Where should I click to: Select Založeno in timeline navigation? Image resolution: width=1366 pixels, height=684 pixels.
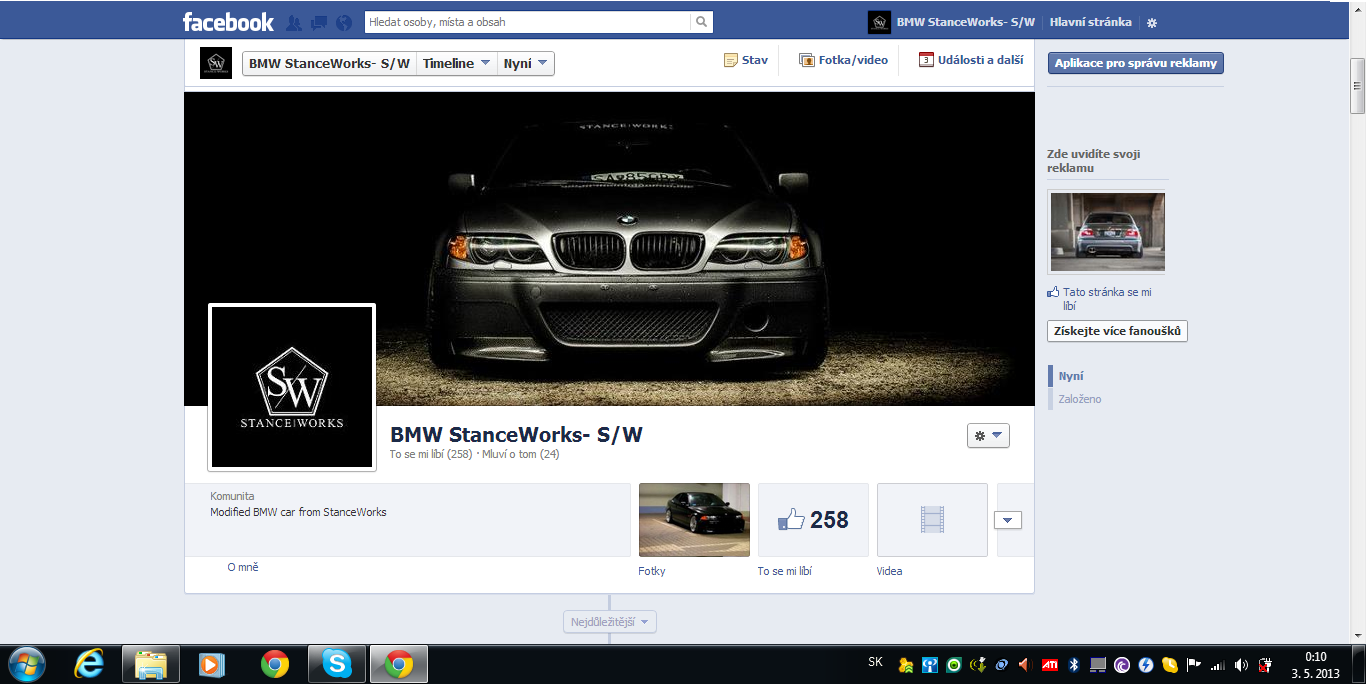pyautogui.click(x=1080, y=399)
